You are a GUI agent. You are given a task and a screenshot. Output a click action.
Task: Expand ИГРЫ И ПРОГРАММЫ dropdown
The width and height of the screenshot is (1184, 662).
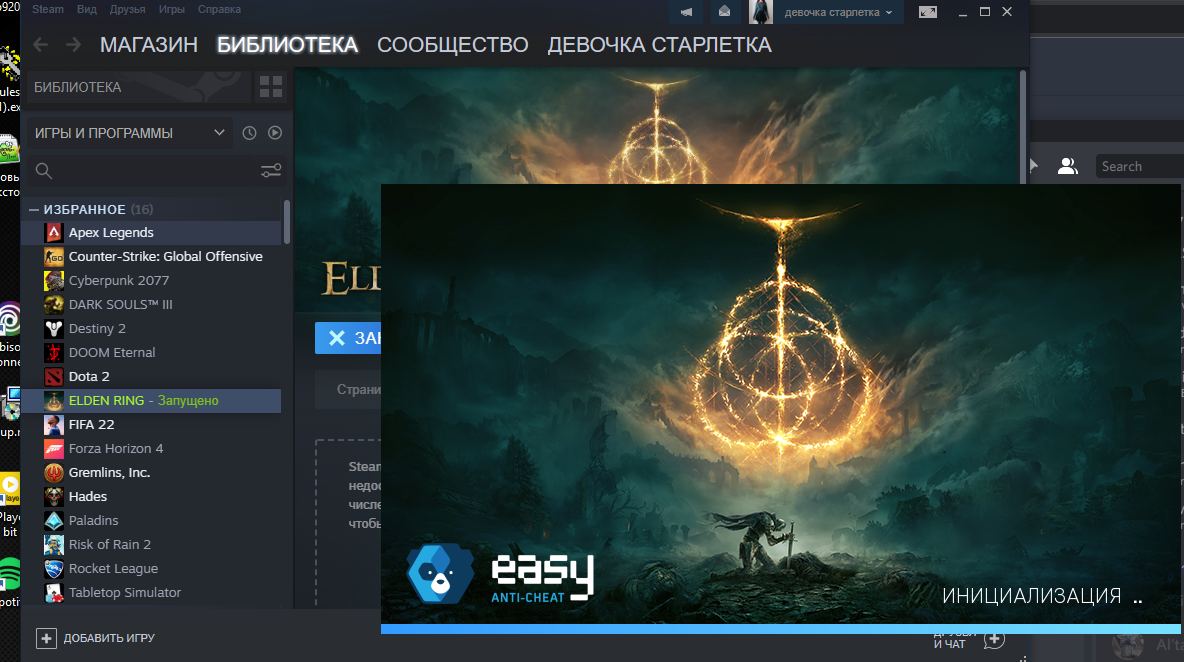[219, 133]
